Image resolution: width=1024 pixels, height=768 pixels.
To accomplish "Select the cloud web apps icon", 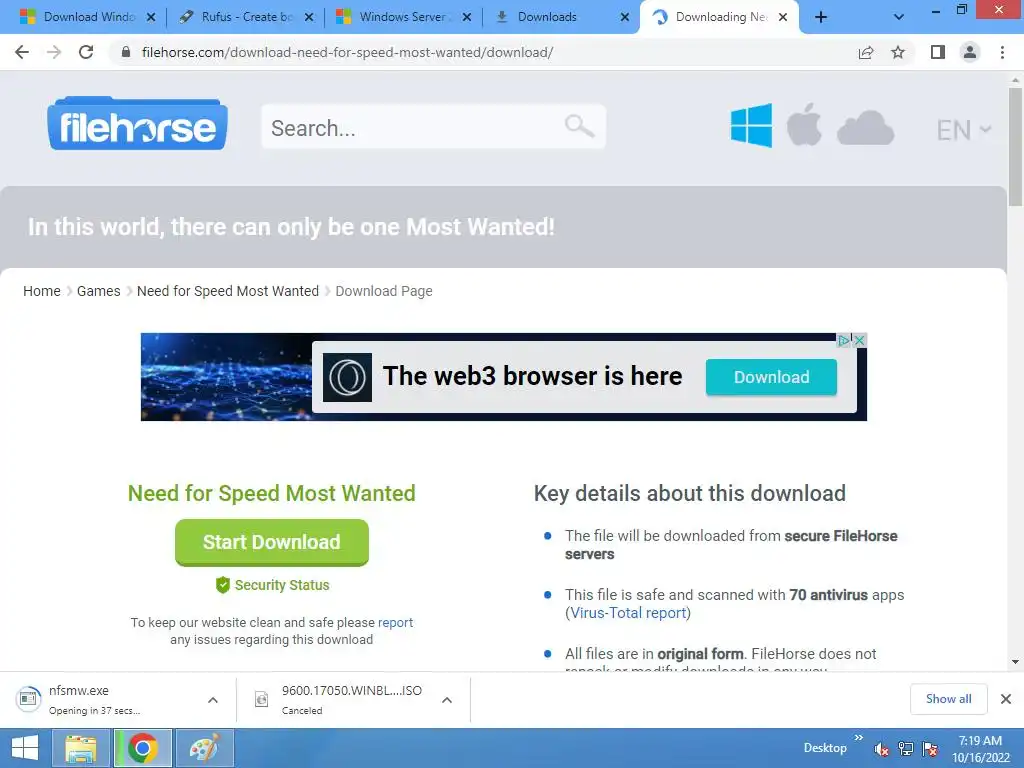I will 865,127.
